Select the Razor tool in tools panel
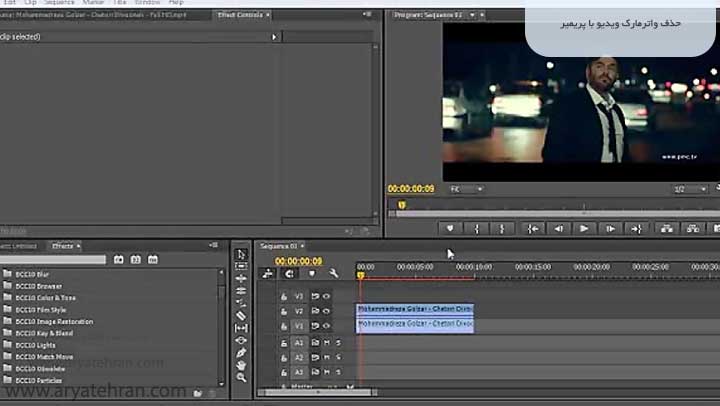The width and height of the screenshot is (720, 406). [241, 315]
